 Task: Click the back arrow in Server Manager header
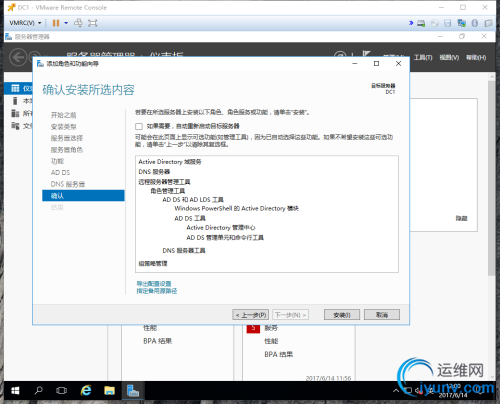(x=18, y=57)
